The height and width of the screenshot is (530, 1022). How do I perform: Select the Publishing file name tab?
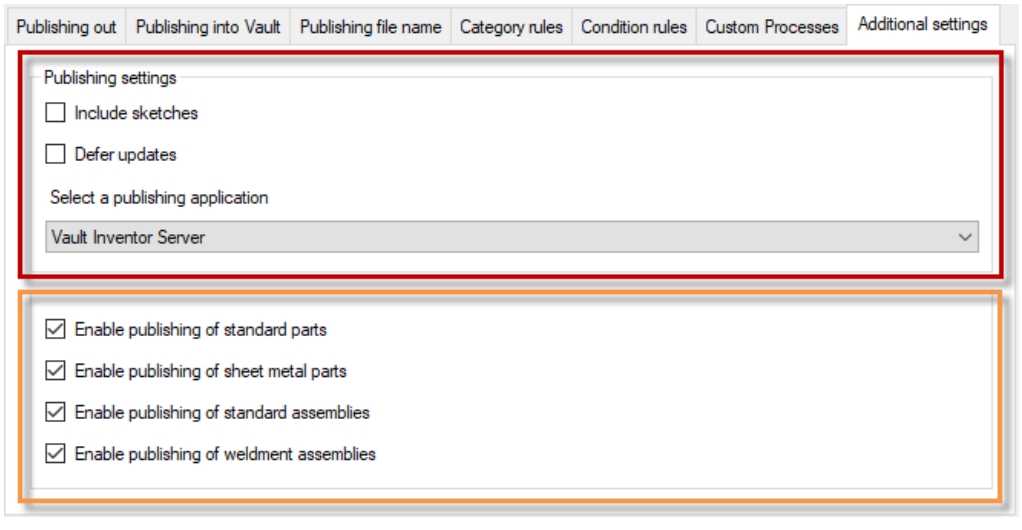click(x=370, y=27)
